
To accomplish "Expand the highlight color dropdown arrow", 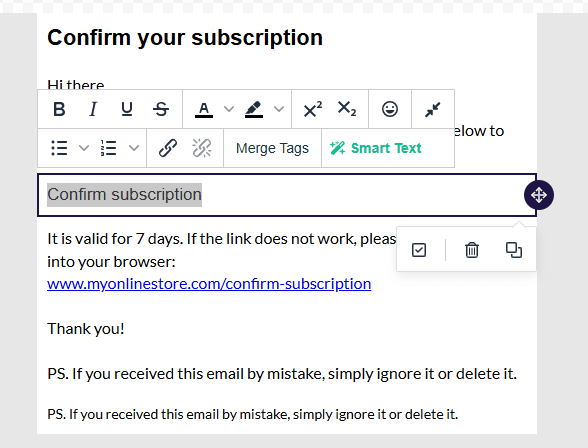I will (279, 109).
